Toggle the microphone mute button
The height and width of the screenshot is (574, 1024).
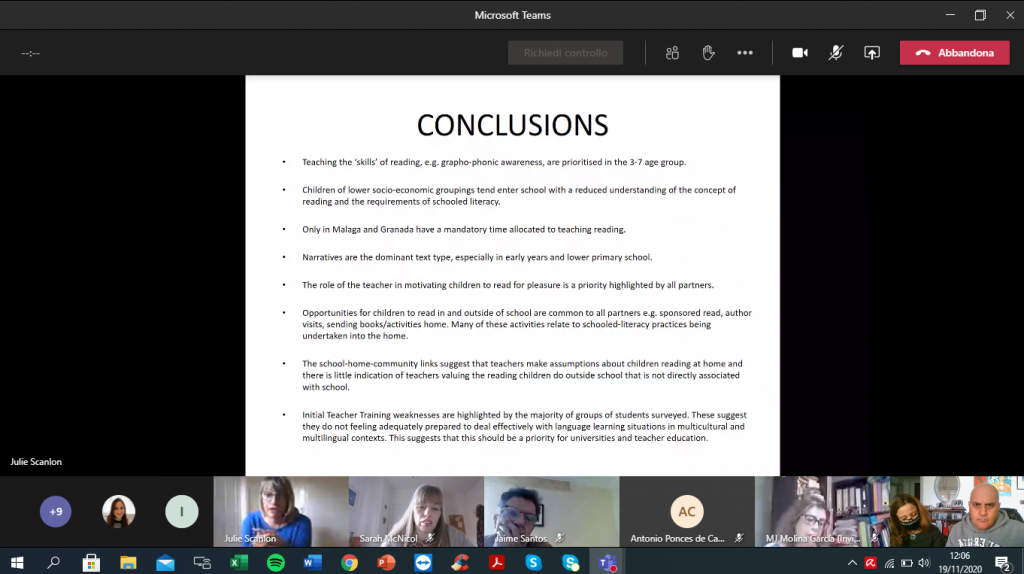point(836,53)
